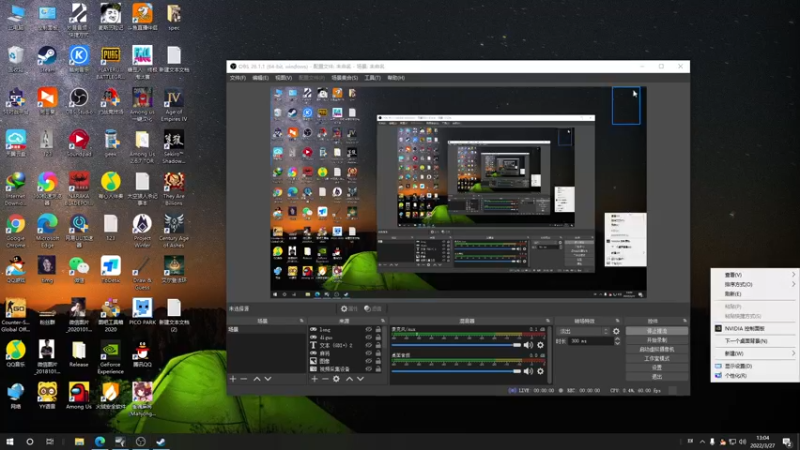Choose 显示设置(D) in context menu

[755, 366]
